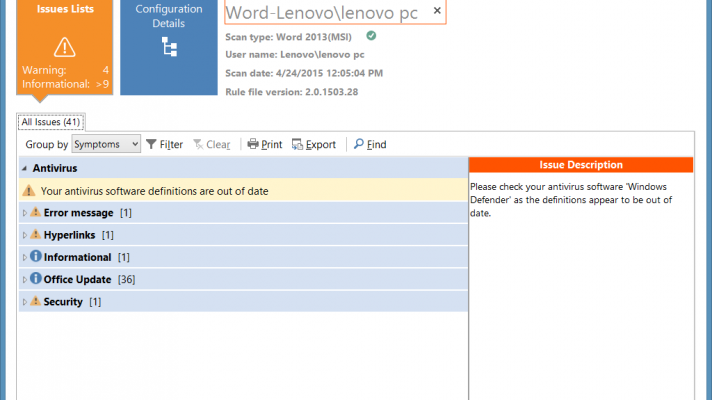
Task: Click 'Scan date: 4/24/2015 12:05:04 PM' text
Action: coord(304,73)
